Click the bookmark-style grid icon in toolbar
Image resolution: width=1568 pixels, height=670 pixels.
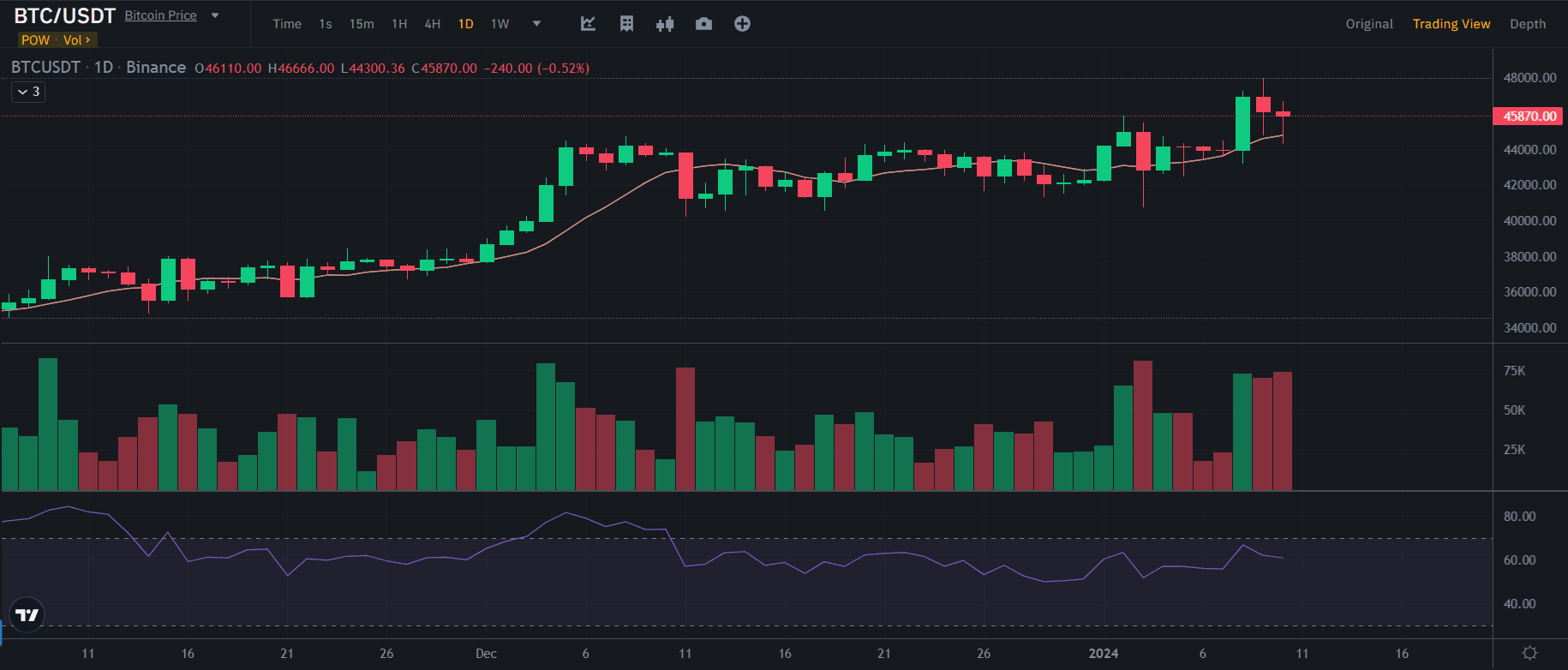pos(626,24)
